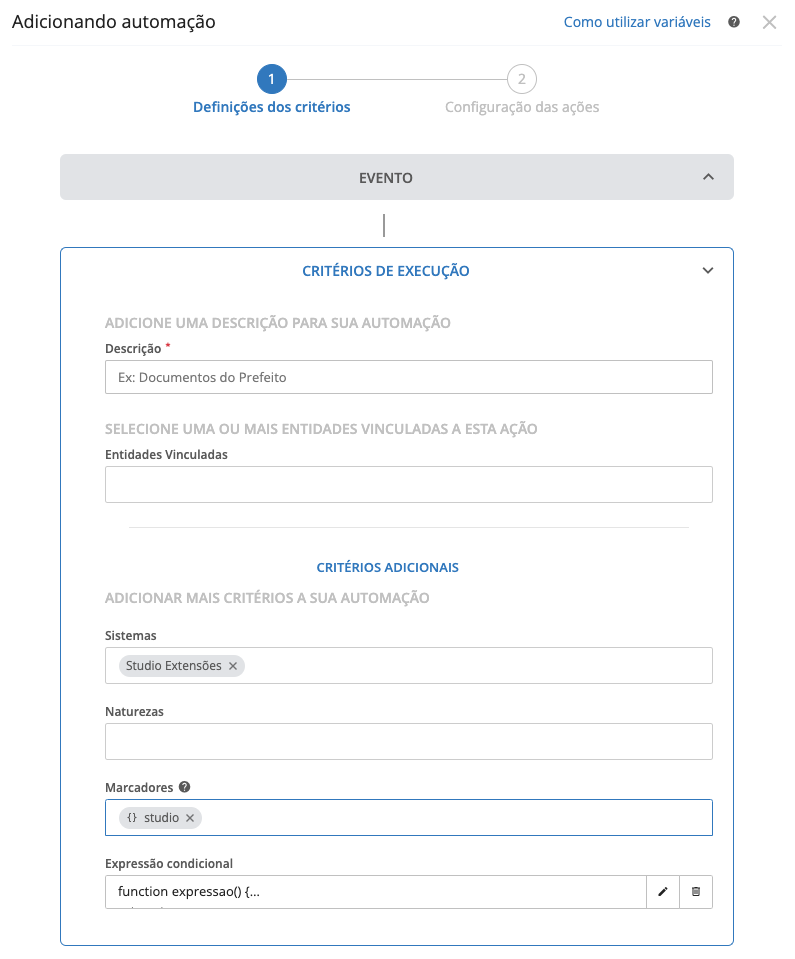Viewport: 795px width, 959px height.
Task: Click inside the Marcadores field
Action: [x=450, y=818]
